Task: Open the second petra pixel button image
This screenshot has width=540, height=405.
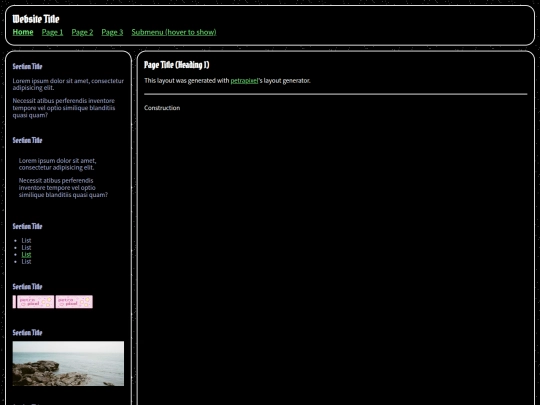Action: click(x=74, y=302)
